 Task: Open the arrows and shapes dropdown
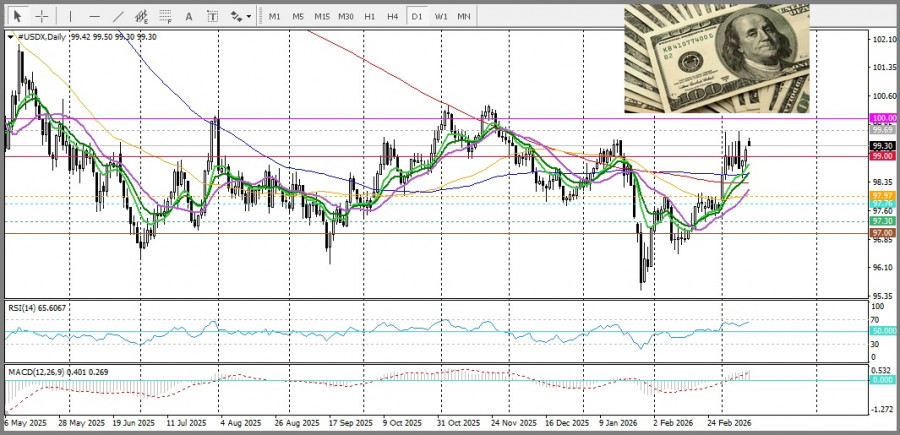coord(240,16)
